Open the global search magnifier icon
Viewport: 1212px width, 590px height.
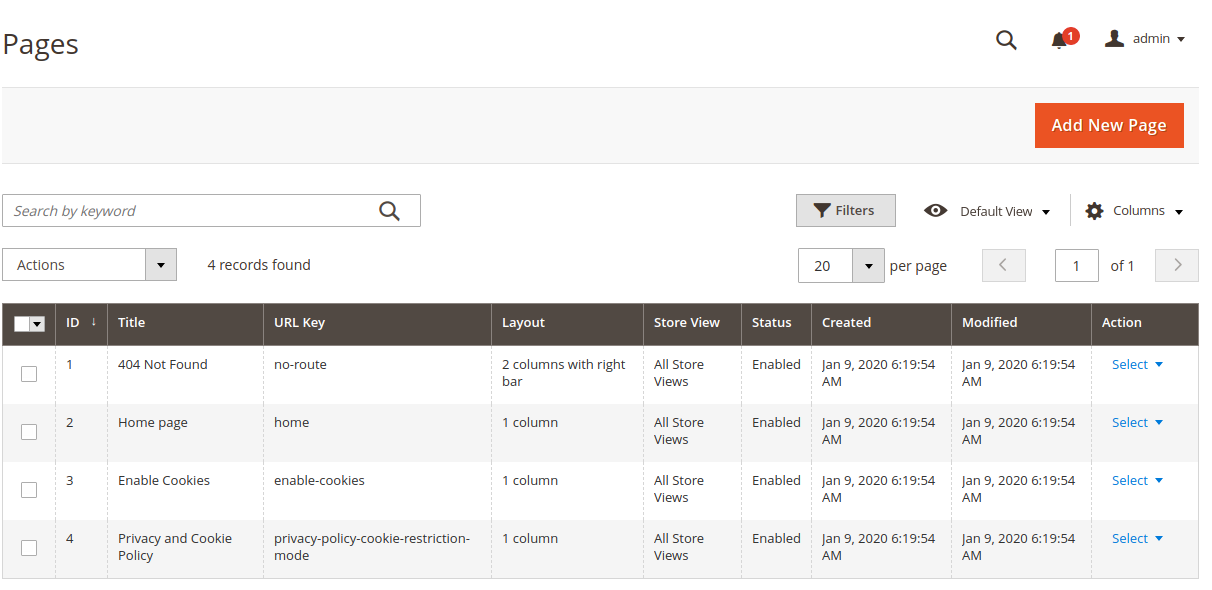(1006, 40)
